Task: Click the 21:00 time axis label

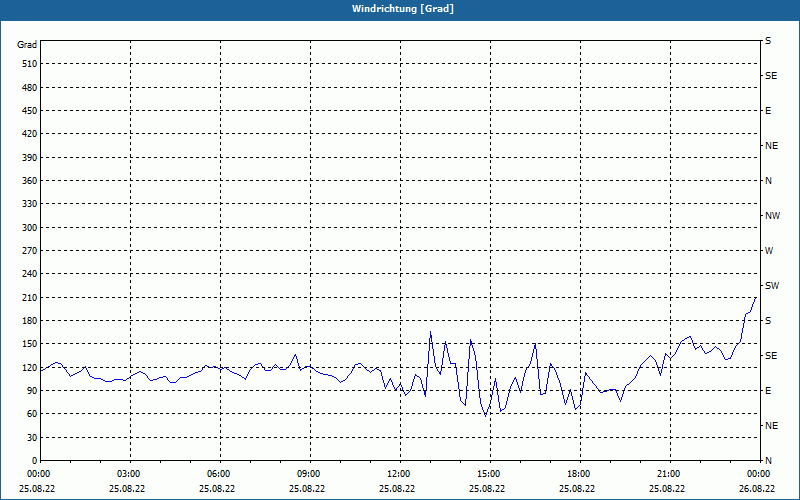Action: pyautogui.click(x=670, y=473)
